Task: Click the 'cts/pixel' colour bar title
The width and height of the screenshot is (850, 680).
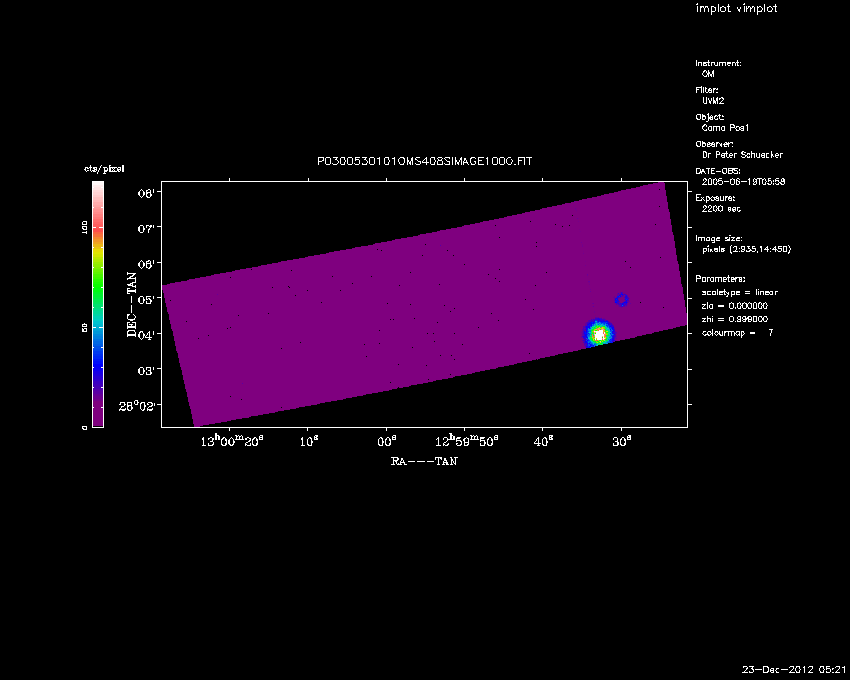Action: [104, 169]
